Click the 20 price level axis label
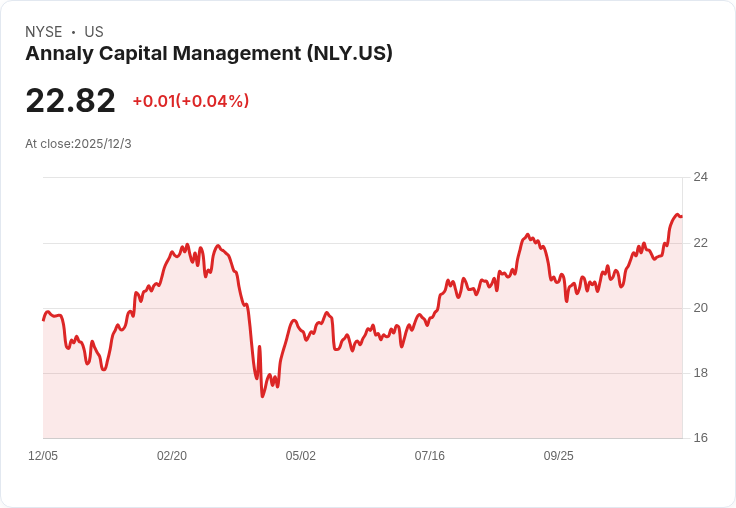The height and width of the screenshot is (508, 736). coord(700,308)
